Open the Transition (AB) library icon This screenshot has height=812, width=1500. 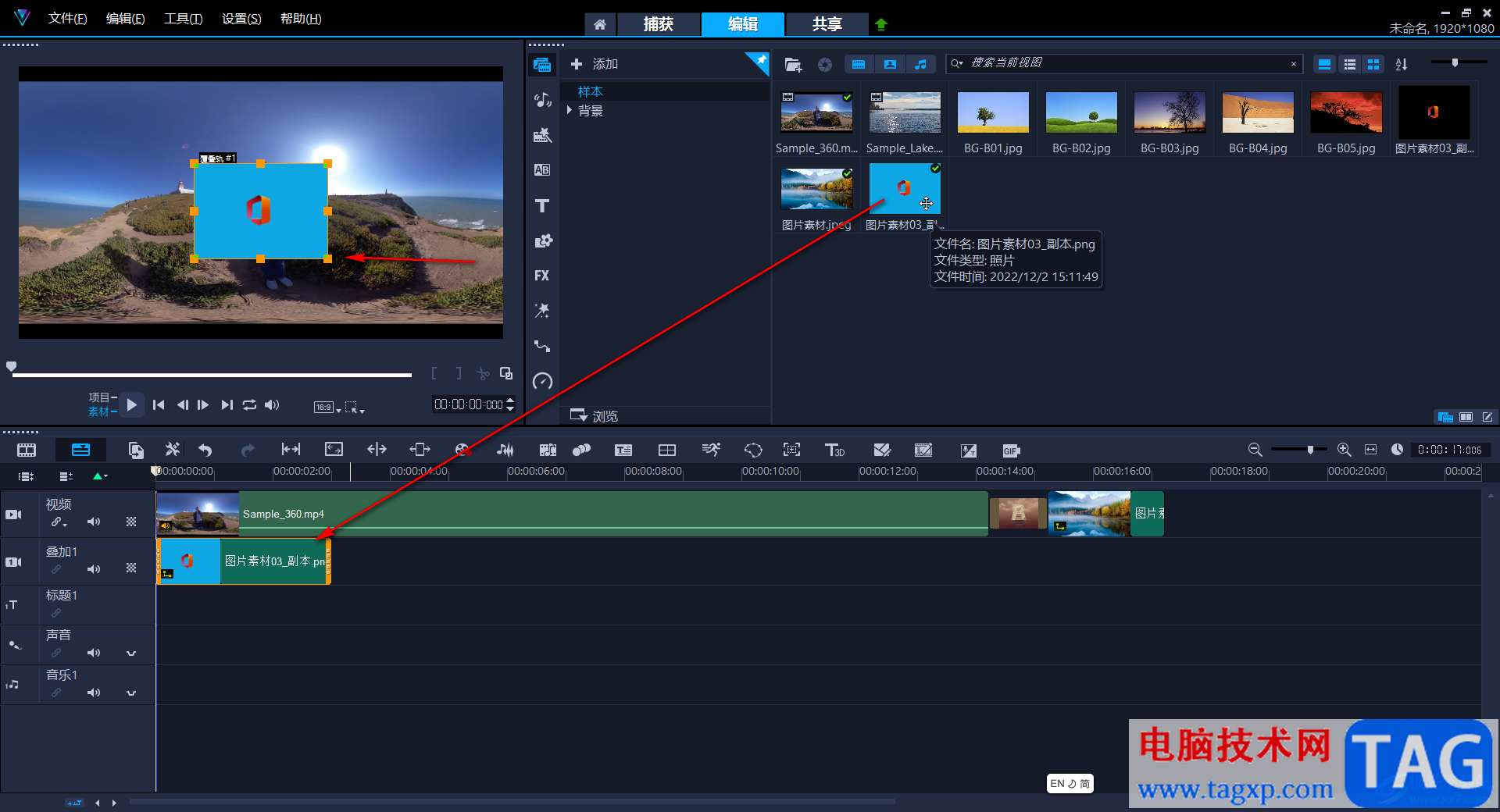(x=542, y=170)
